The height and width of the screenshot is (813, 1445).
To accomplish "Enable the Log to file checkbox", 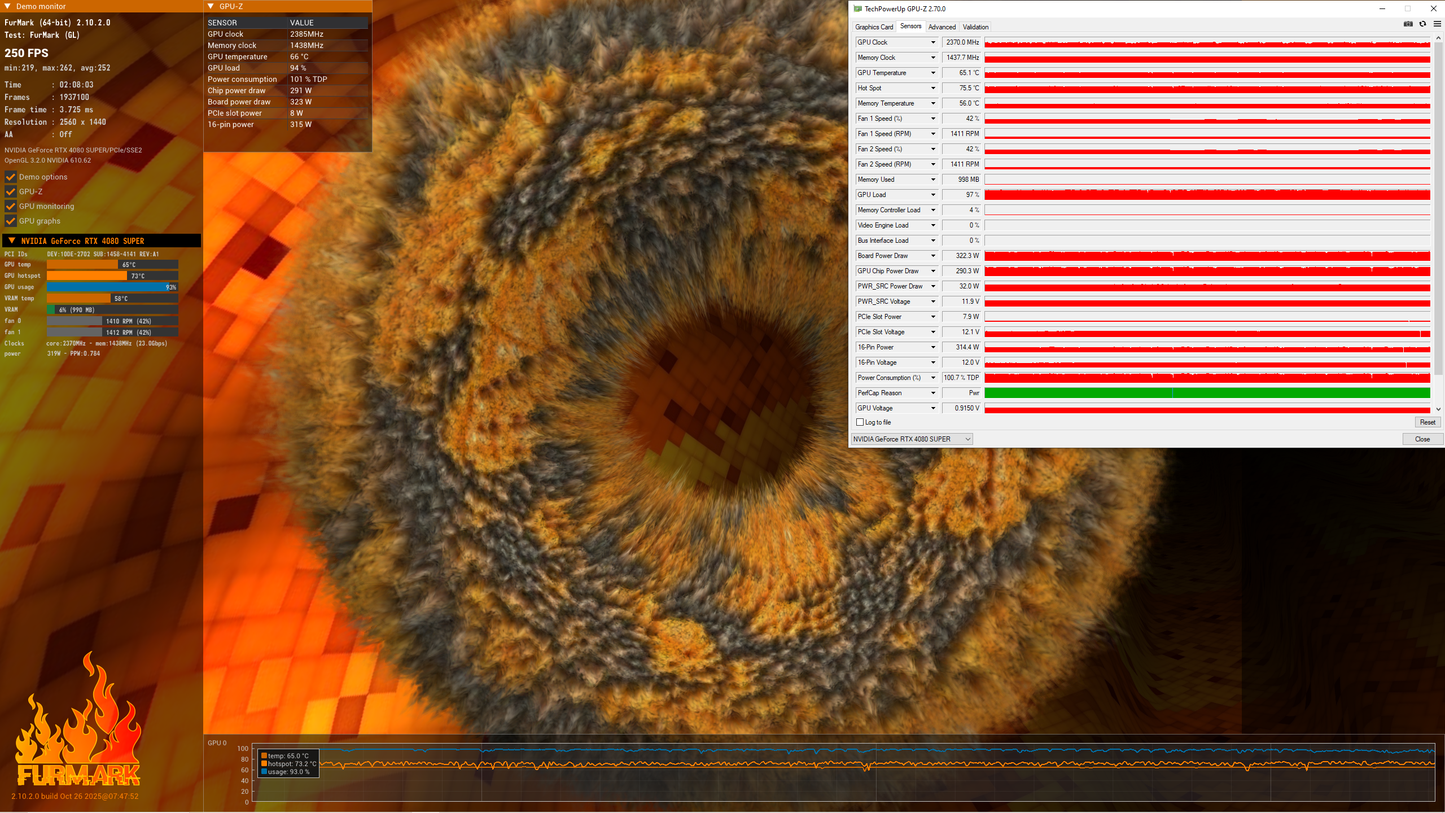I will click(x=860, y=422).
